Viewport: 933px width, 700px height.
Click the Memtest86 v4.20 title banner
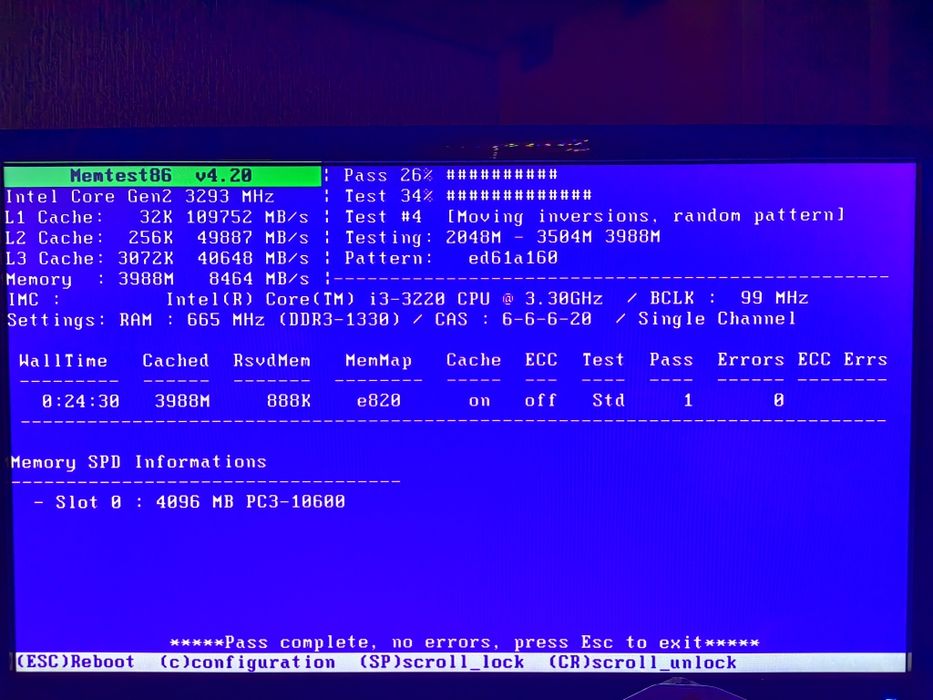pos(162,176)
